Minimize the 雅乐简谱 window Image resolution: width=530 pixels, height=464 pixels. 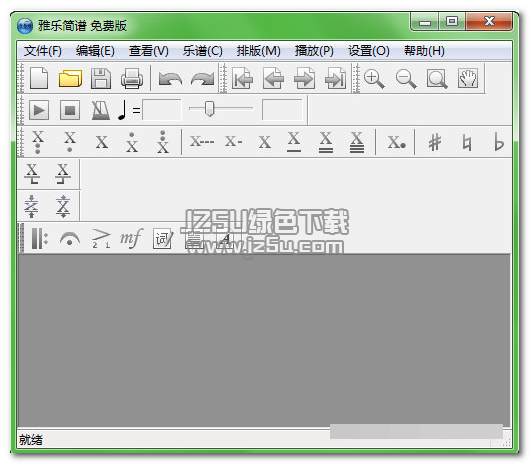(425, 22)
